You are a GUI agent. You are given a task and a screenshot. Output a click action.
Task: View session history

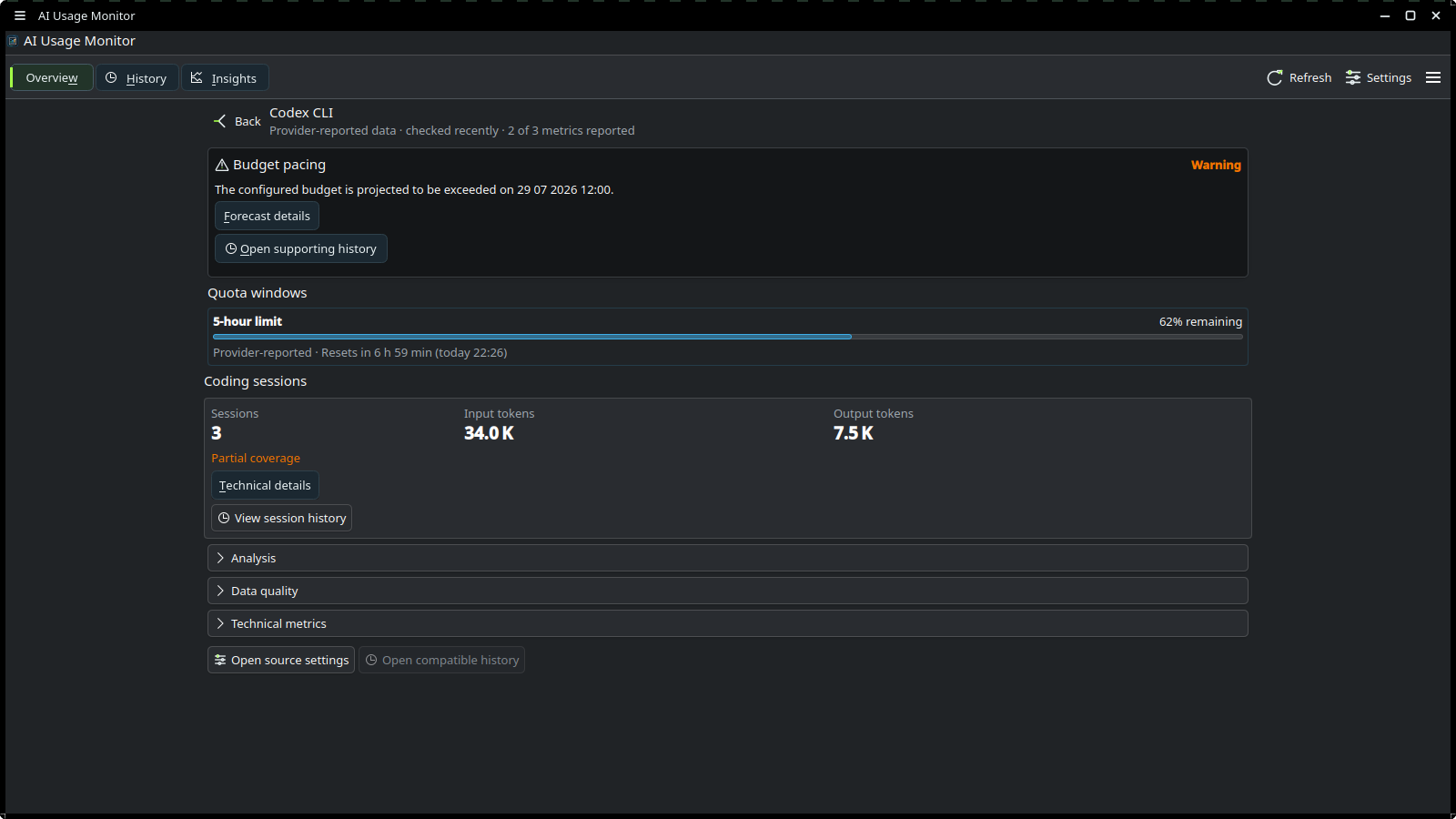coord(282,518)
